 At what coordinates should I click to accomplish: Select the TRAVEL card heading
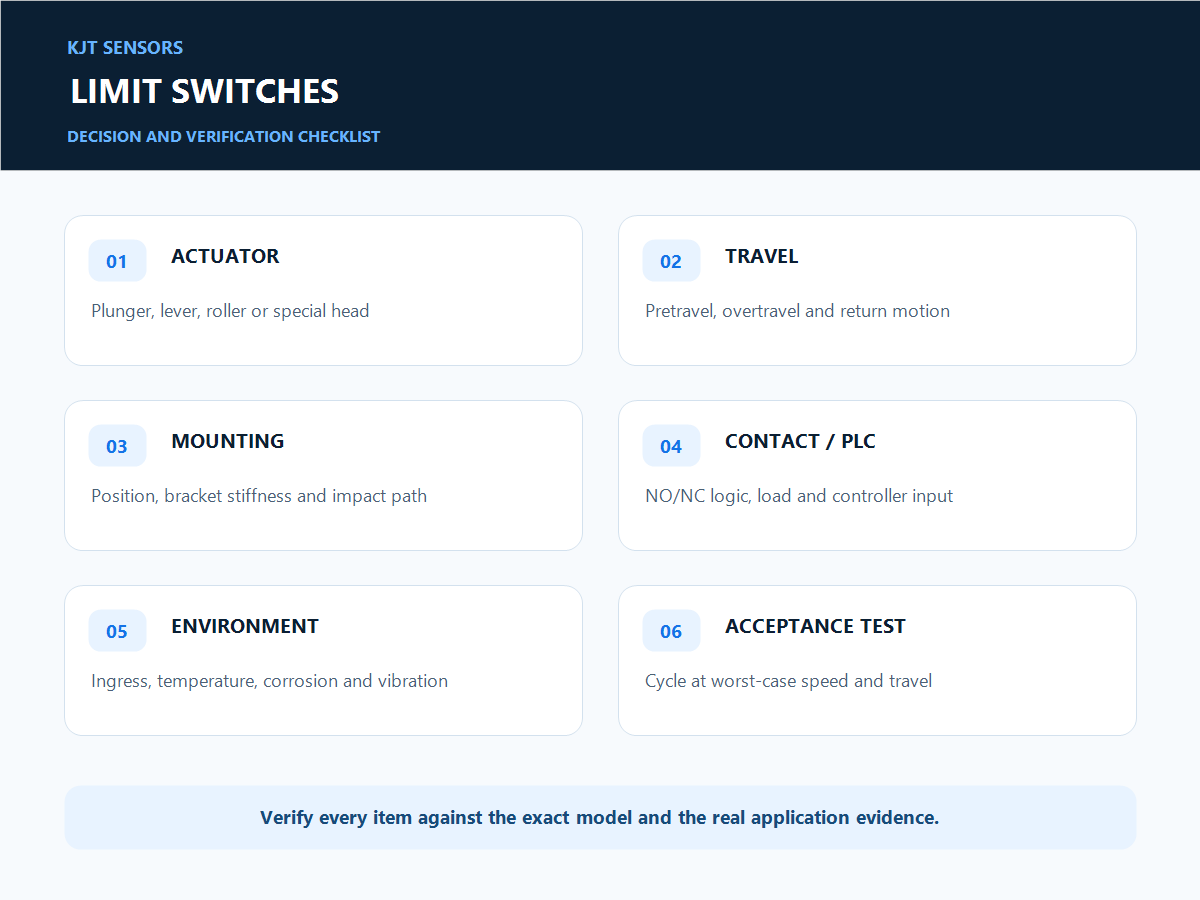[x=762, y=256]
